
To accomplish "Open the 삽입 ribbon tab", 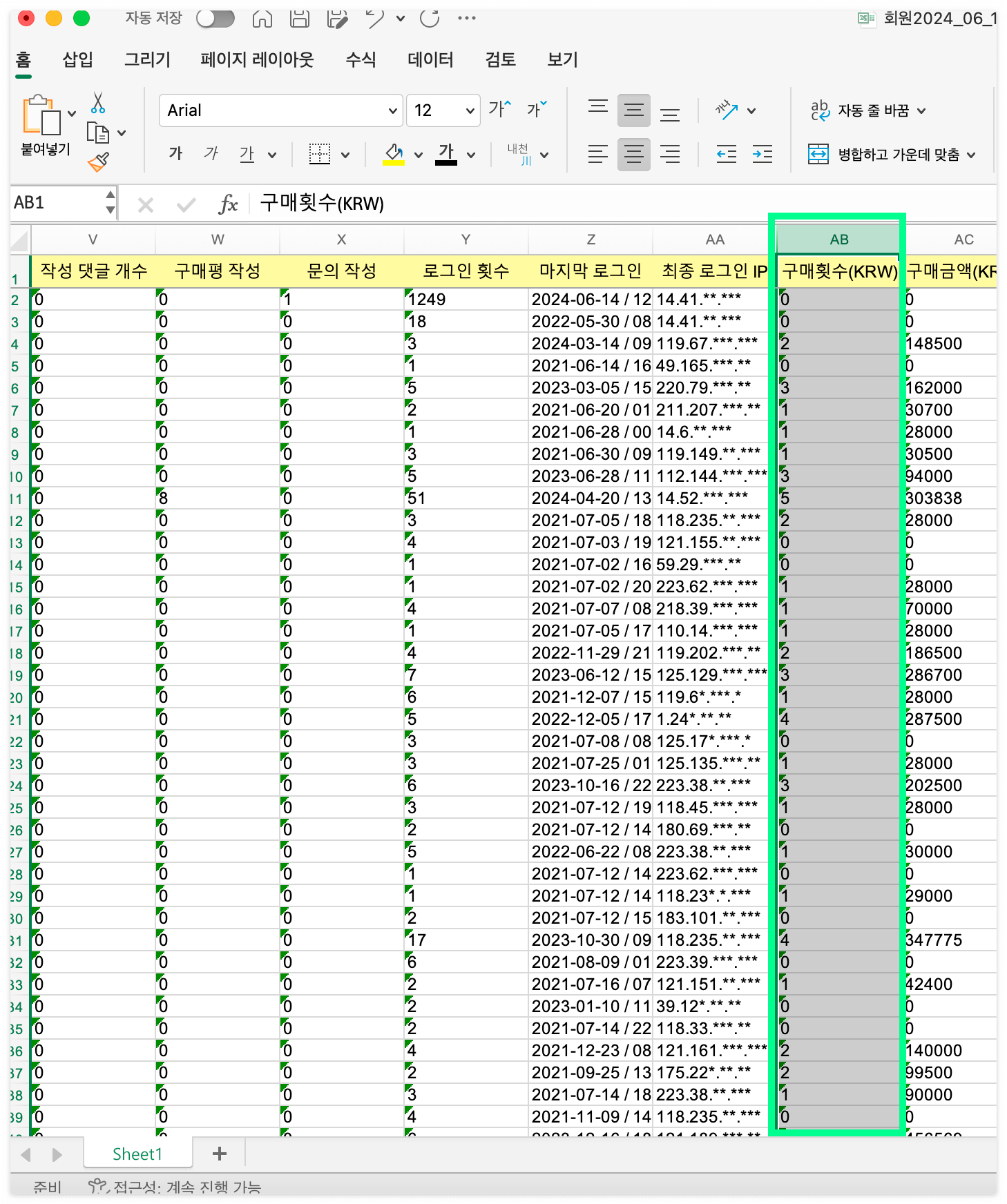I will 77,59.
